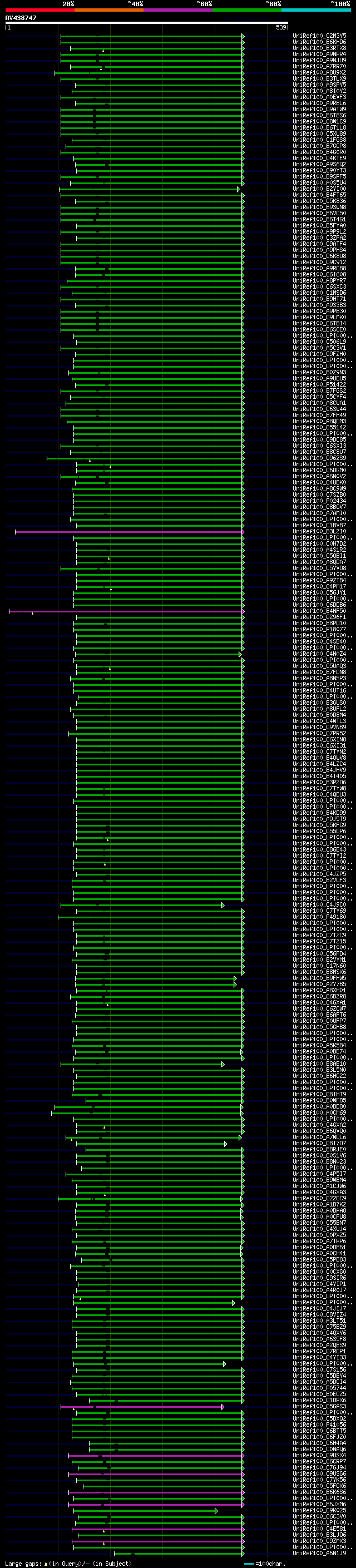This screenshot has height=1568, width=356.
Task: Click label UniRef100_Q5QBI1
Action: [x=319, y=556]
